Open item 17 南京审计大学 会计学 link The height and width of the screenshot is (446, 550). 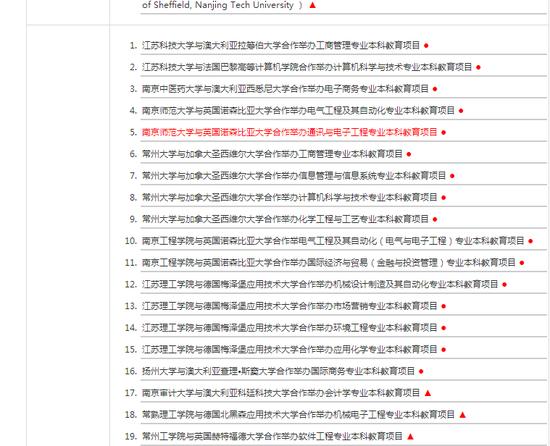281,393
